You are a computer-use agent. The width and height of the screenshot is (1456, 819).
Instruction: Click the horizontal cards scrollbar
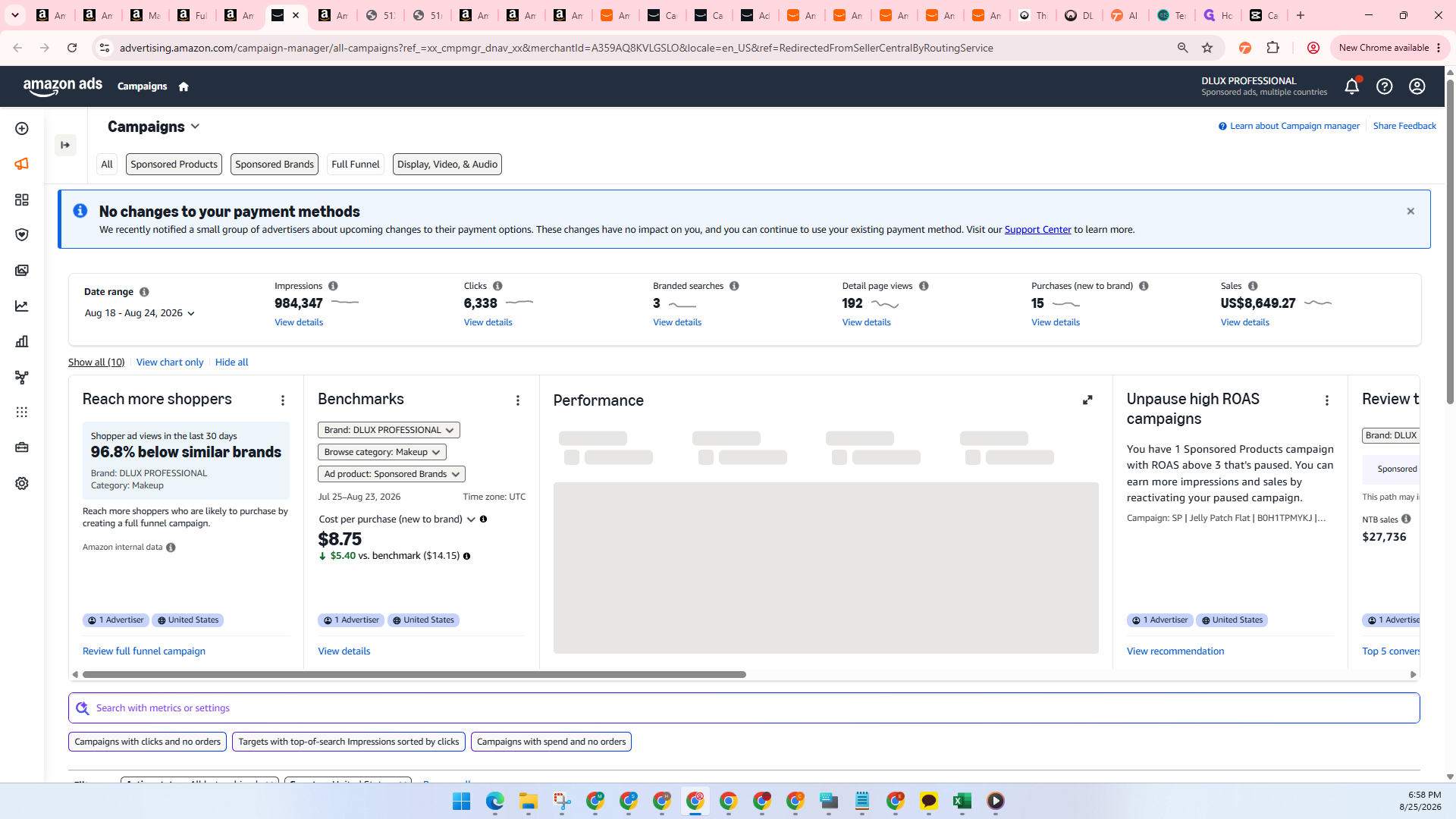(x=414, y=675)
